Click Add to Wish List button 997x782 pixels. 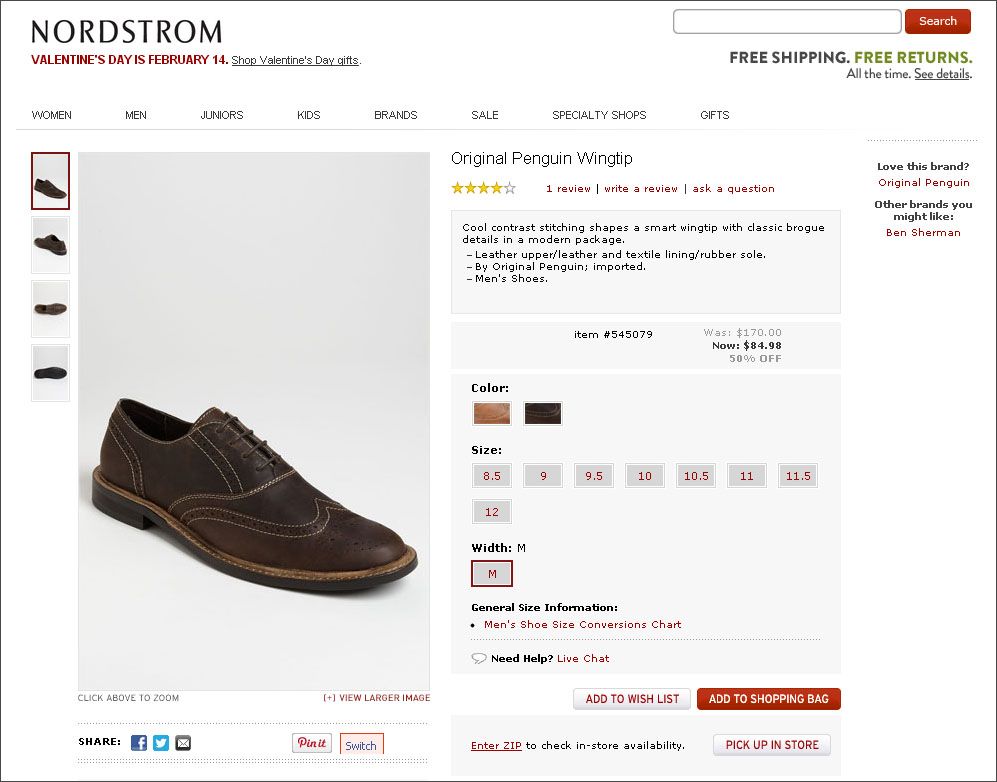(632, 699)
